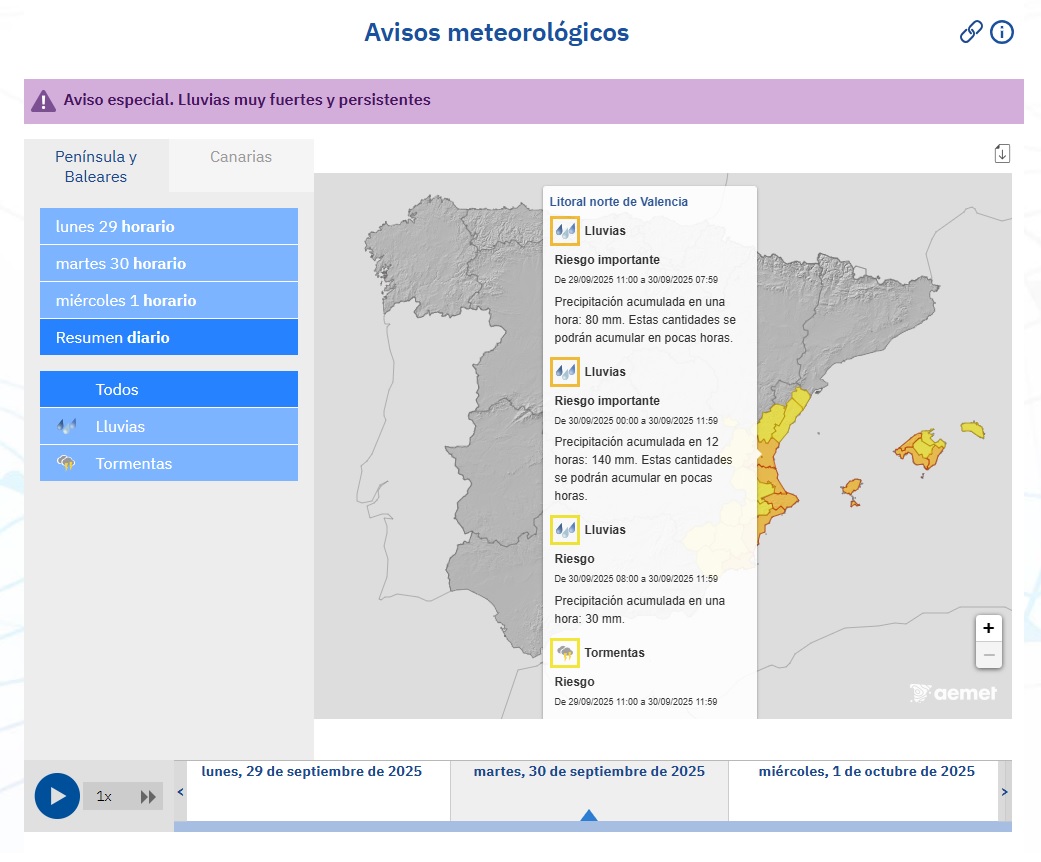Advance playback speed with the fast-forward control
The image size is (1041, 862).
(148, 796)
